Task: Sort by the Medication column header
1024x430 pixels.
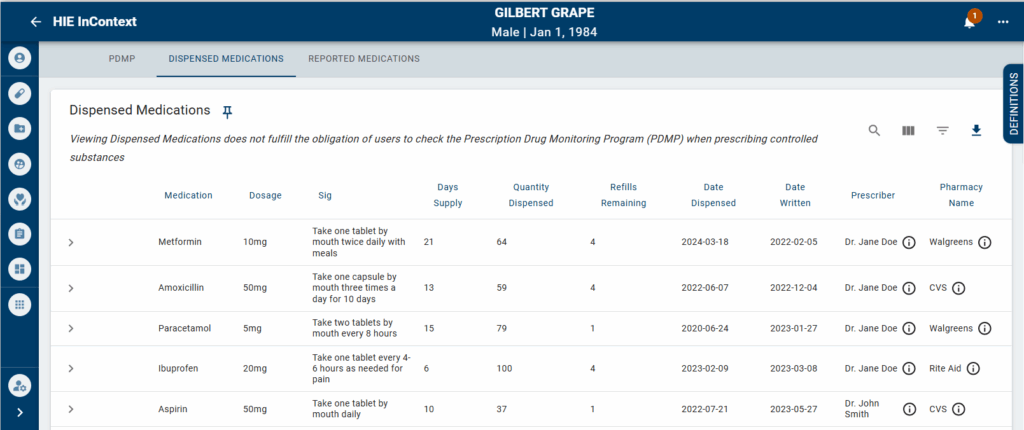Action: pyautogui.click(x=188, y=195)
